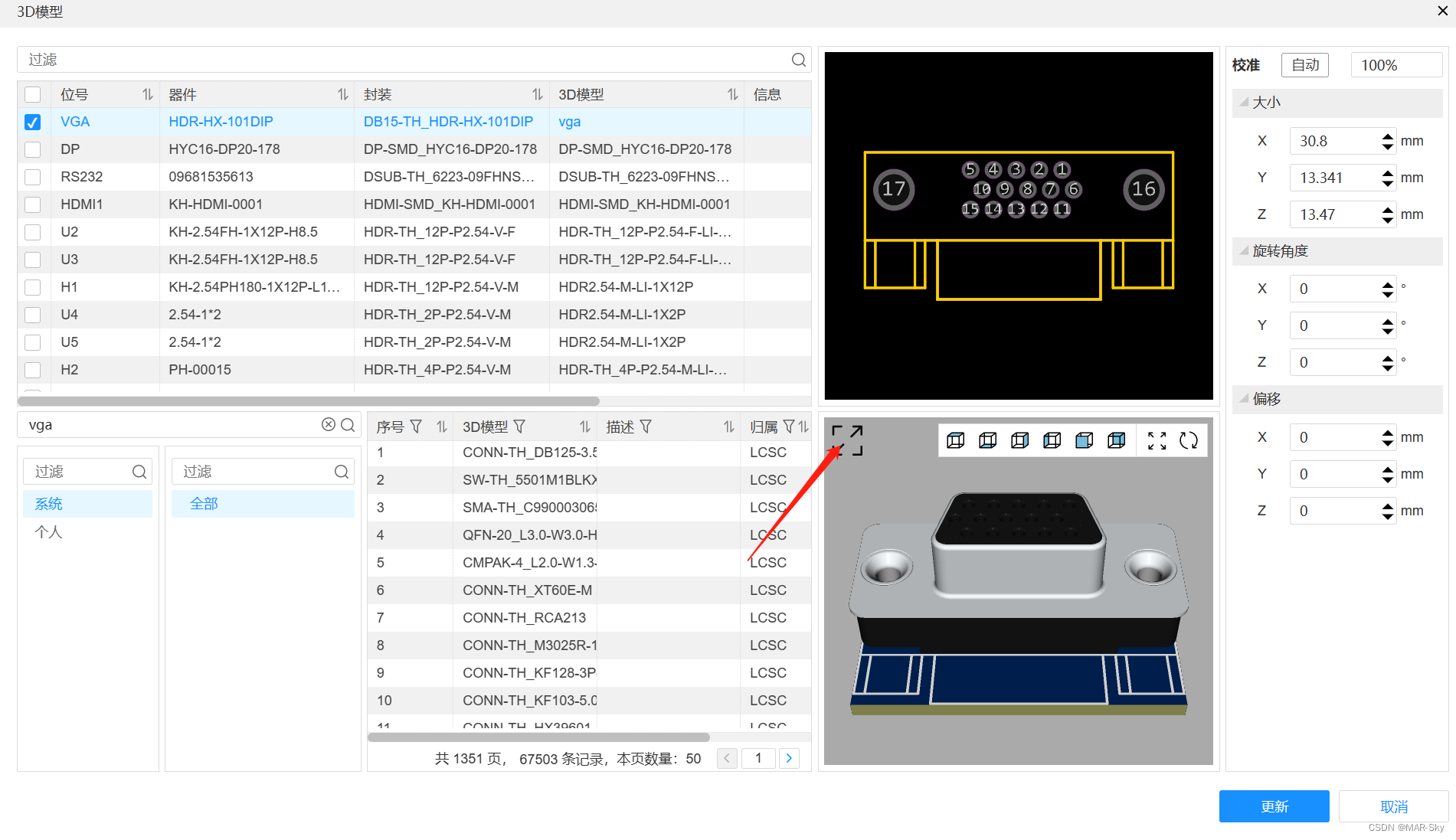Click the sort icon on 位号 column header
This screenshot has height=840, width=1456.
146,94
